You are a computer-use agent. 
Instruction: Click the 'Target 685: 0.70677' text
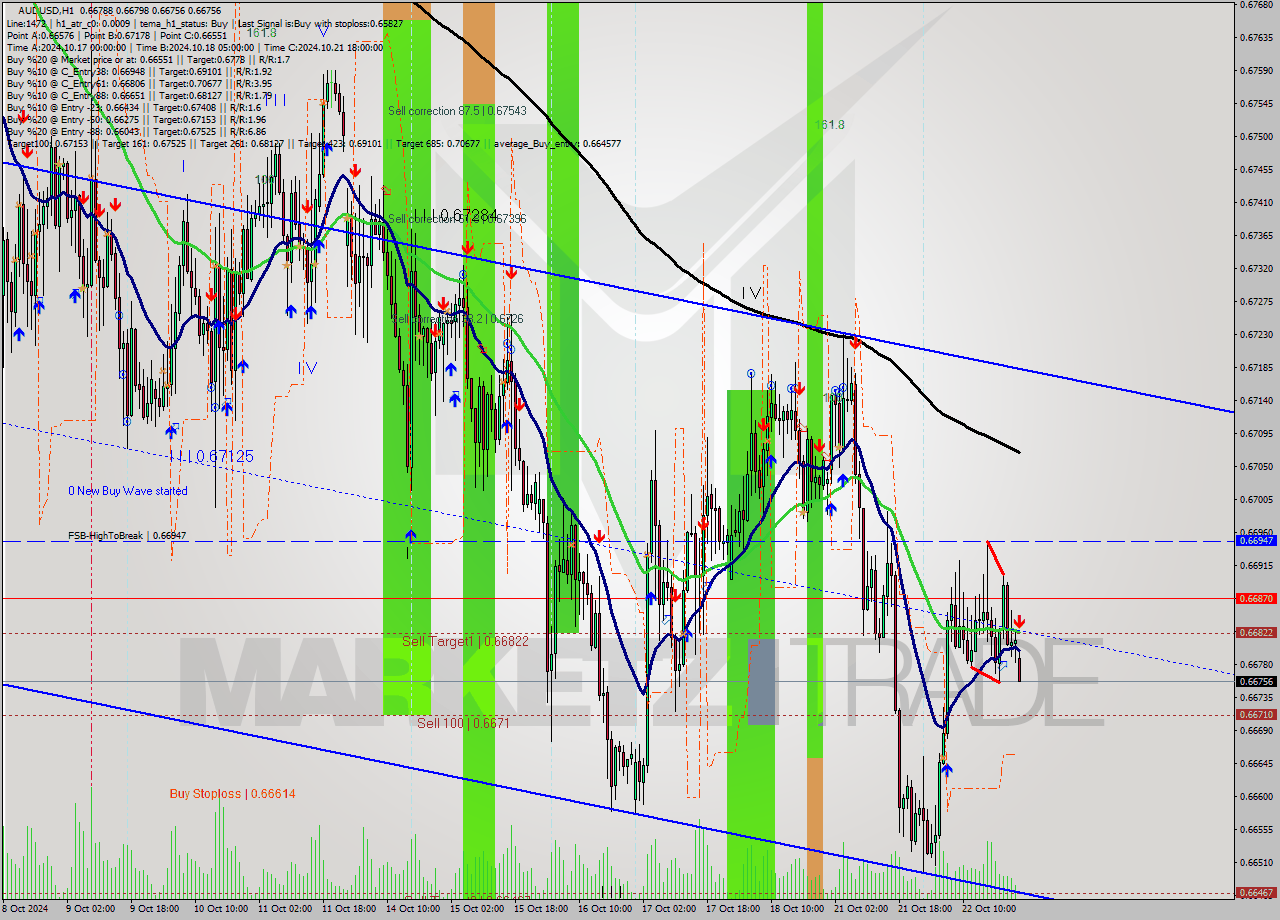coord(438,143)
